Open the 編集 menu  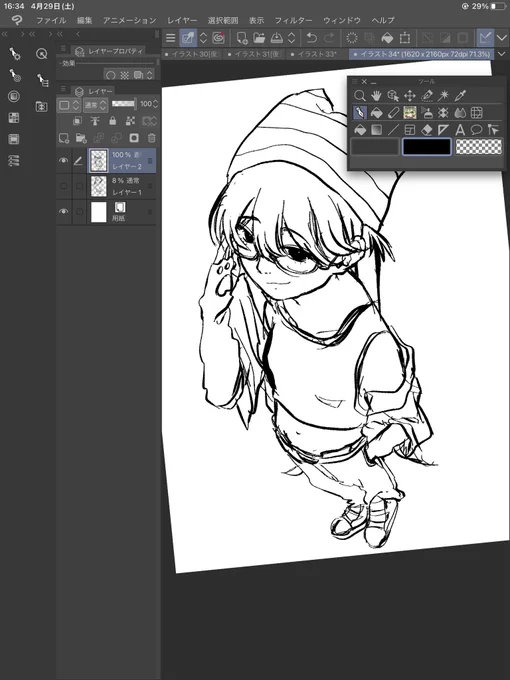[85, 20]
